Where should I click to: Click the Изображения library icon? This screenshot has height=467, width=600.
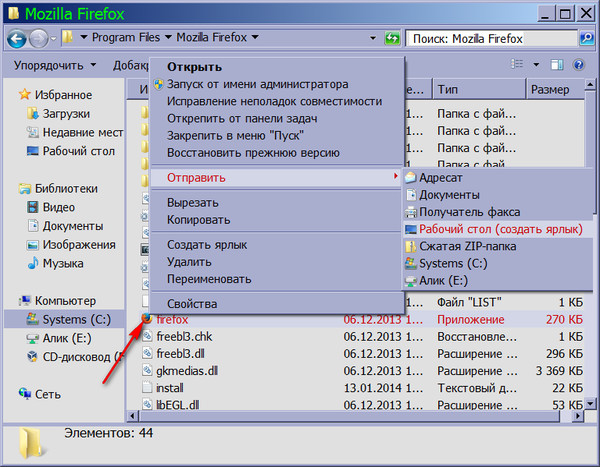[33, 245]
